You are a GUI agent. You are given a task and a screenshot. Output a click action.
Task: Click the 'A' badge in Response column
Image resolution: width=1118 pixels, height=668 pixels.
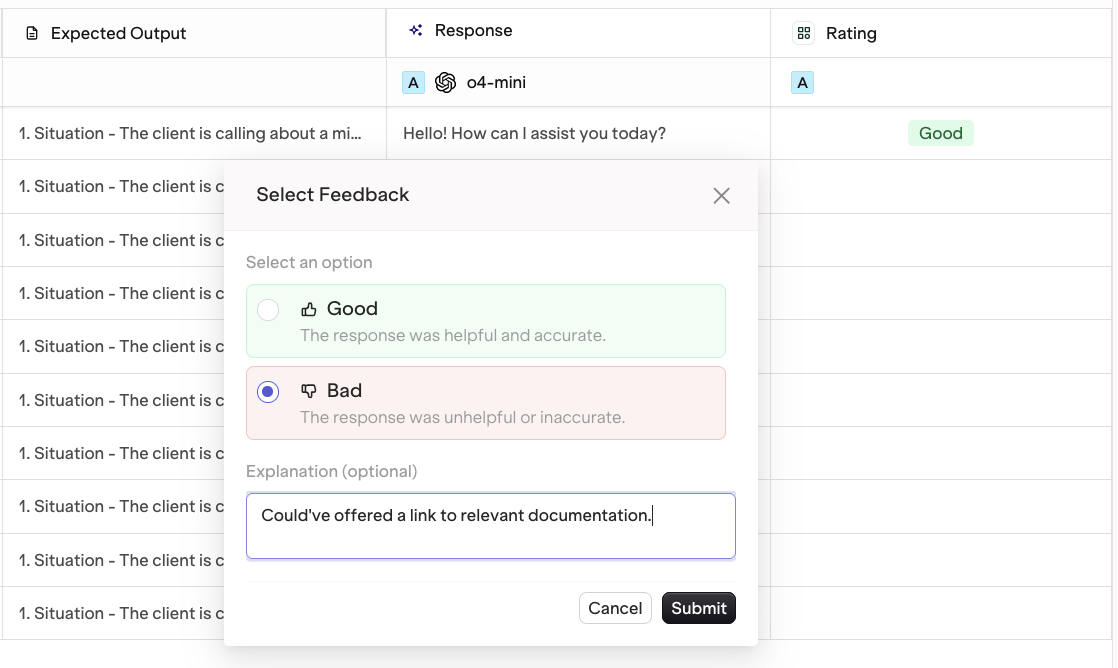(413, 83)
